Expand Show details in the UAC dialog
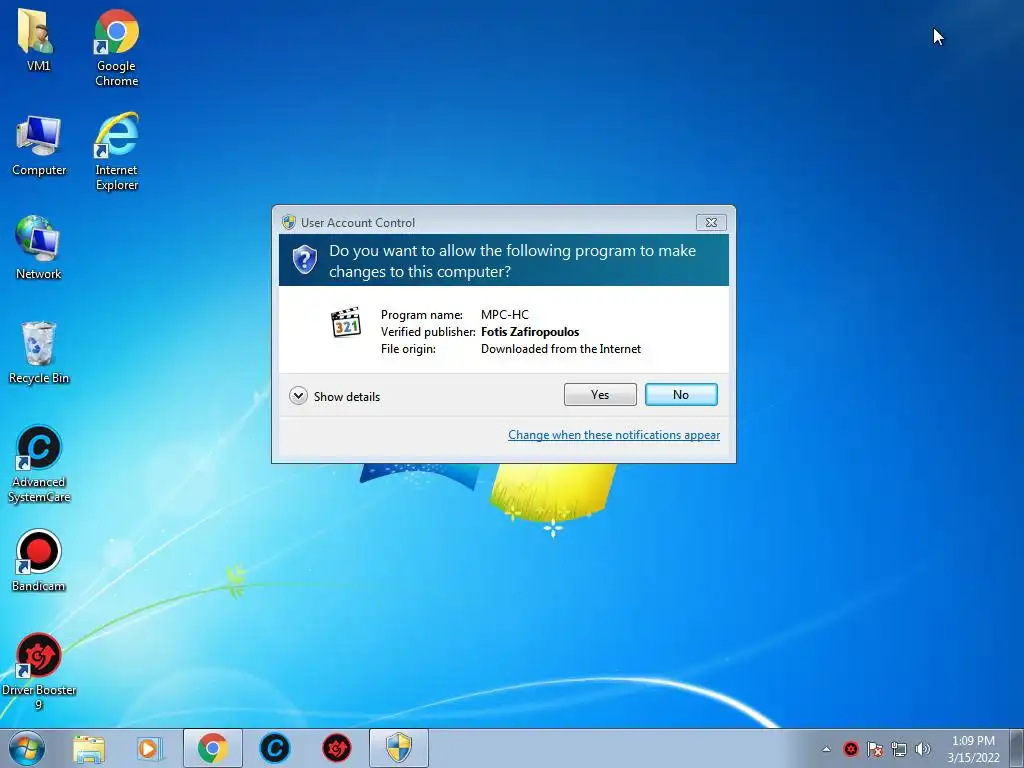The height and width of the screenshot is (768, 1024). [x=335, y=396]
